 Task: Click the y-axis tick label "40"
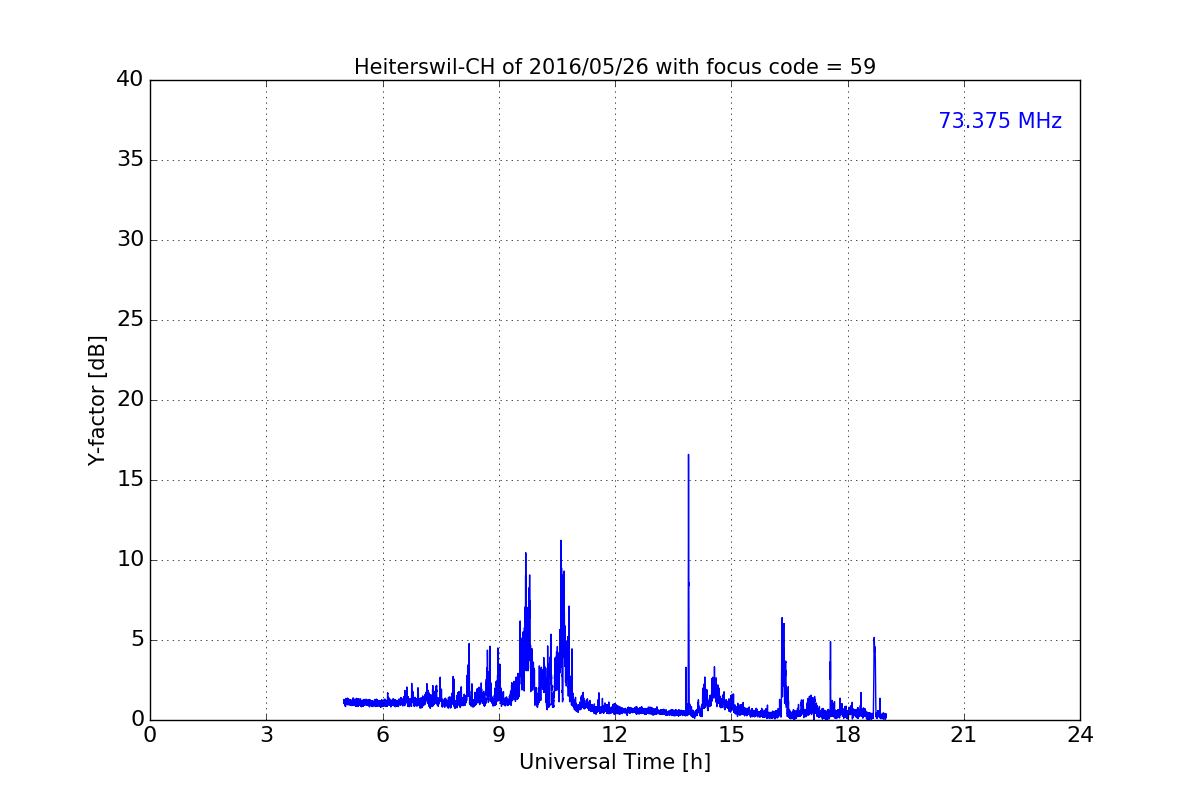coord(130,80)
